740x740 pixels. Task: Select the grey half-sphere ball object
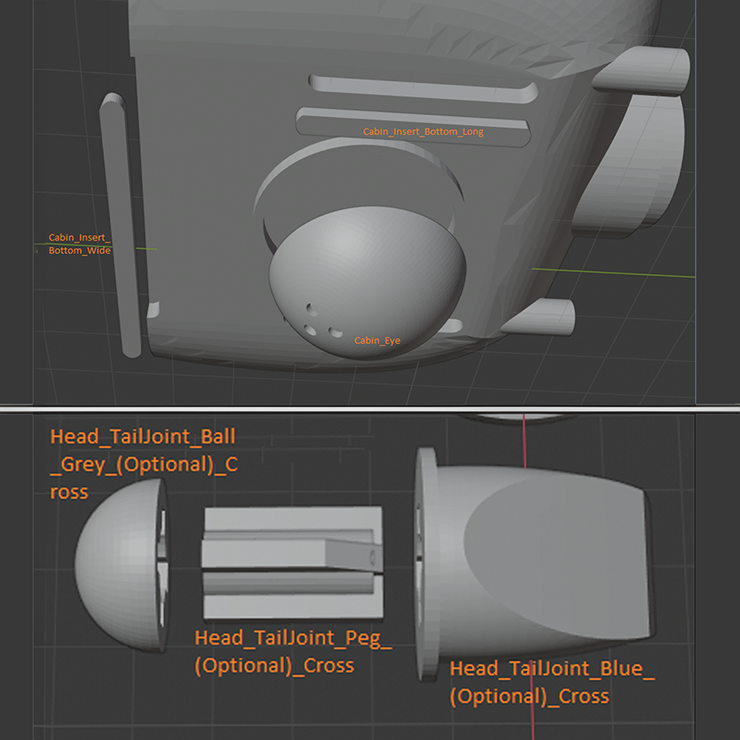(x=121, y=565)
